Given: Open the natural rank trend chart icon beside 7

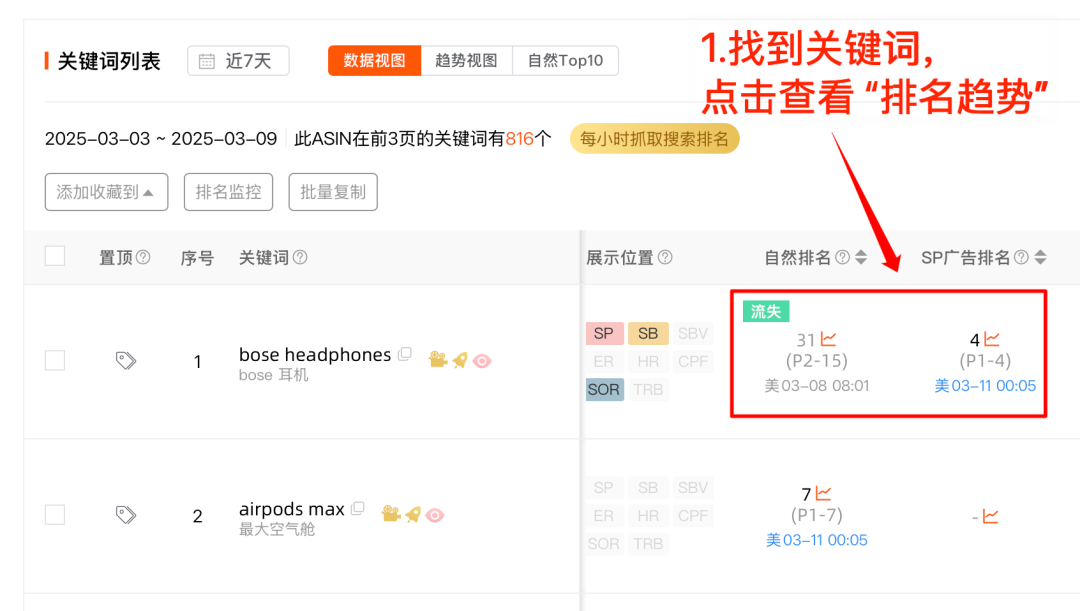Looking at the screenshot, I should [x=824, y=493].
